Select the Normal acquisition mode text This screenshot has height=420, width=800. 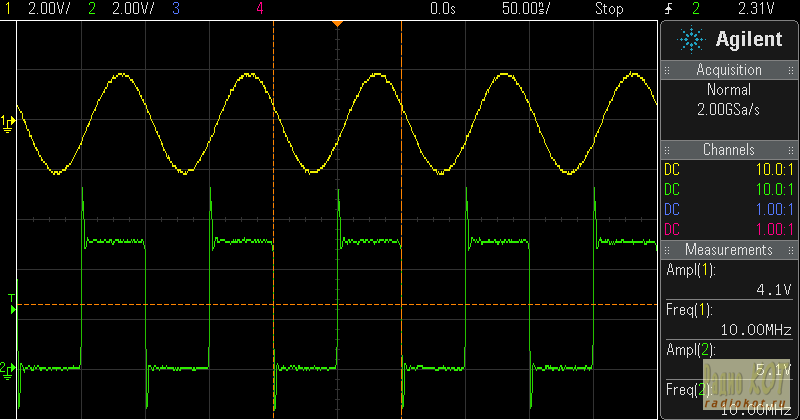coord(728,90)
